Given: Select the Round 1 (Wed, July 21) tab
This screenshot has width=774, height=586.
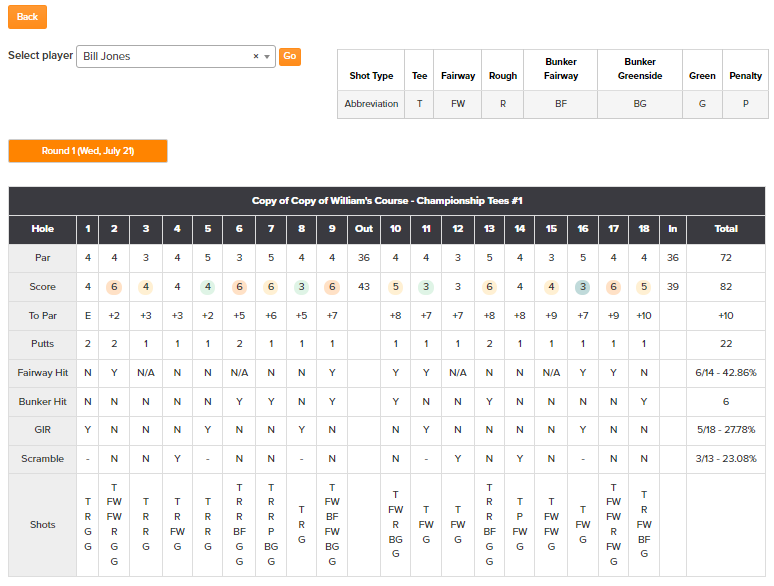Looking at the screenshot, I should pos(88,151).
